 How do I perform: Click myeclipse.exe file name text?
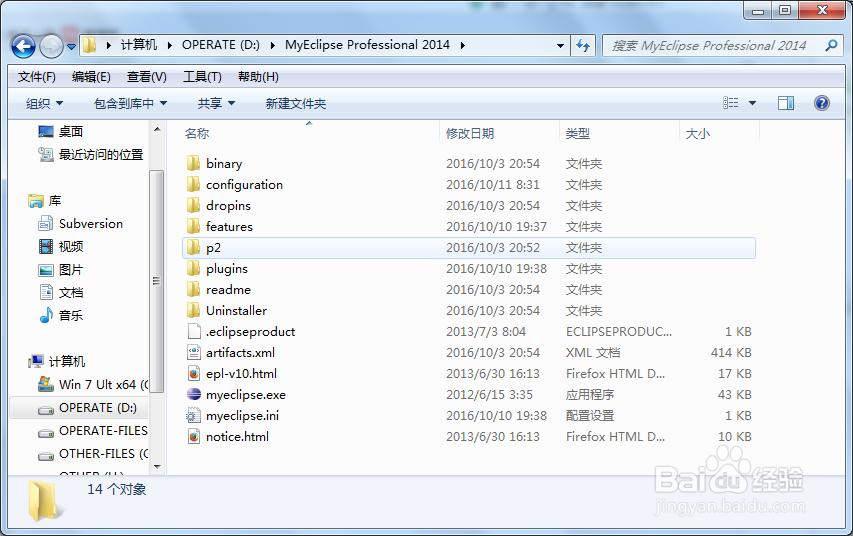tap(246, 395)
